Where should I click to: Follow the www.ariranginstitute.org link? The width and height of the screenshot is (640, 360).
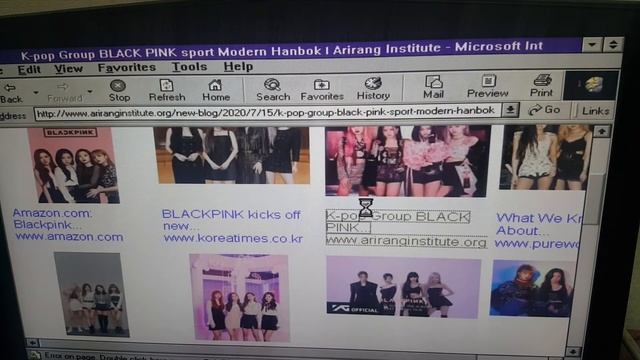407,242
